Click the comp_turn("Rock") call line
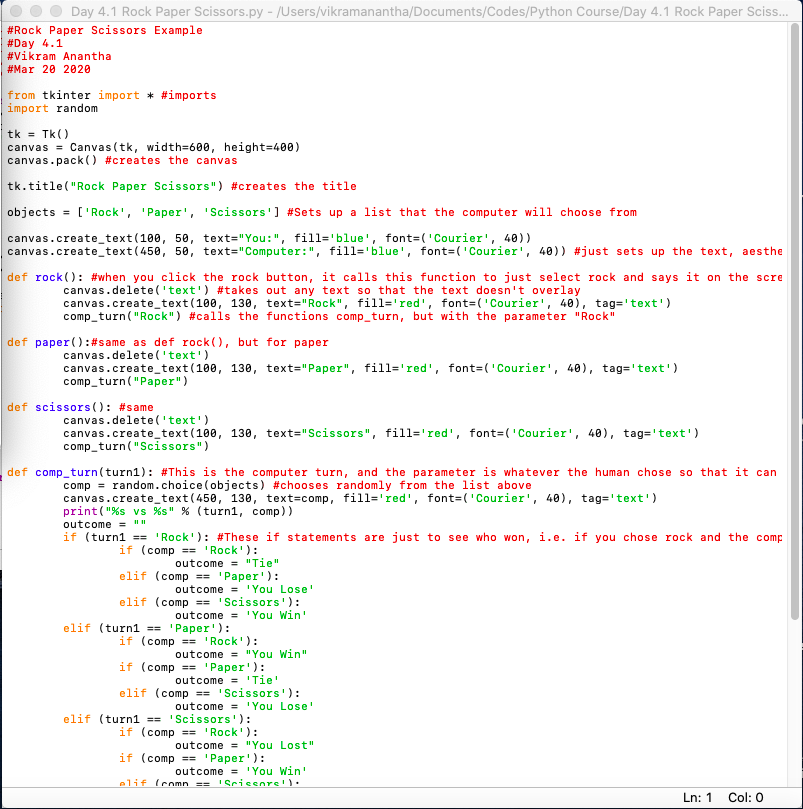Viewport: 803px width, 809px height. [x=339, y=316]
